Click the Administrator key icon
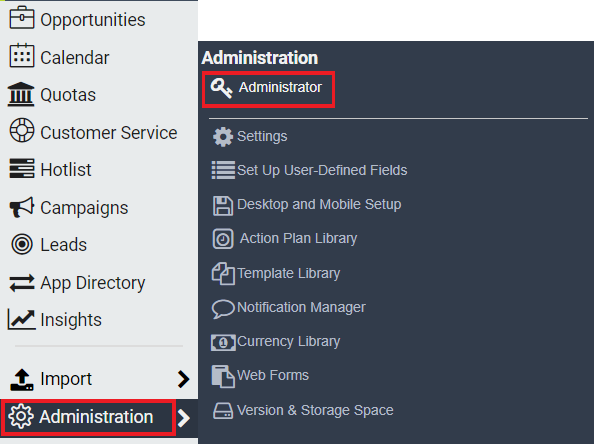The width and height of the screenshot is (596, 444). [222, 88]
